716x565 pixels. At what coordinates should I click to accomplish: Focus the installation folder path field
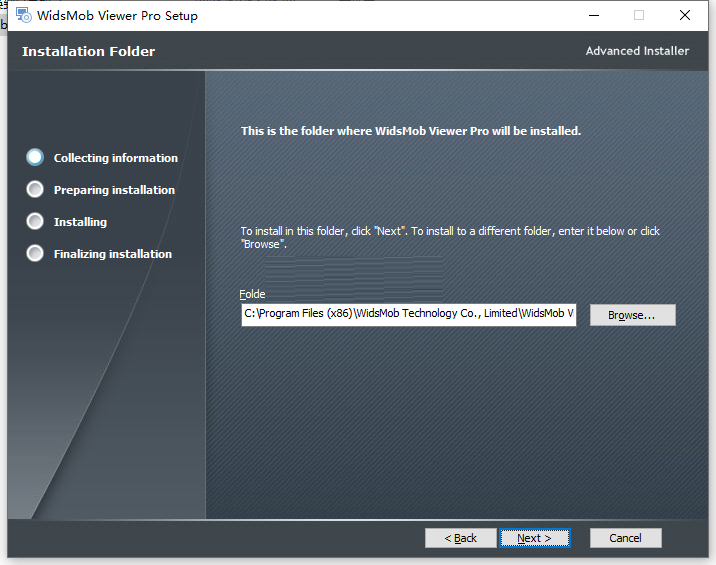point(408,315)
